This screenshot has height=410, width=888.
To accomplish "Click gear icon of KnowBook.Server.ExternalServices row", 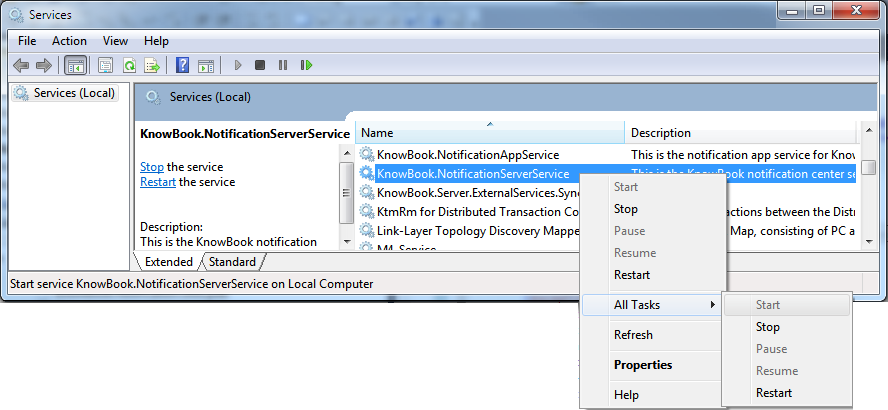I will [x=367, y=193].
